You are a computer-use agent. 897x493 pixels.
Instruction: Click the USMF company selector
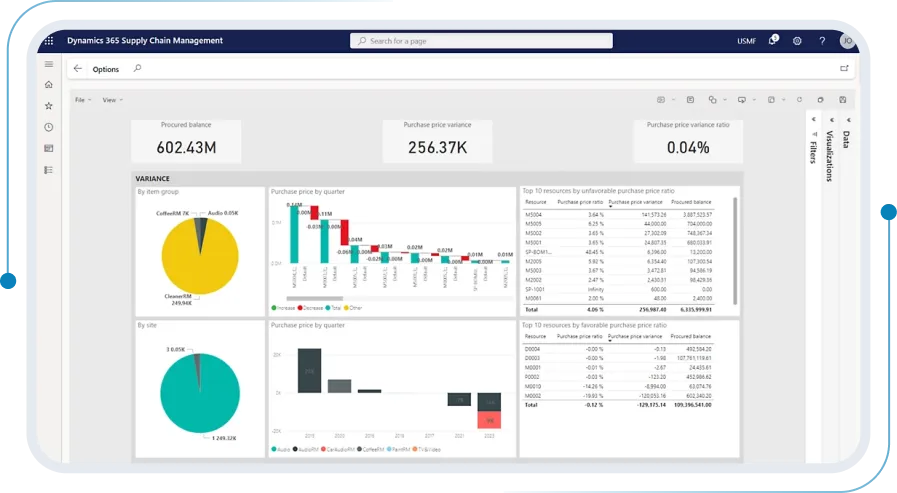point(747,41)
